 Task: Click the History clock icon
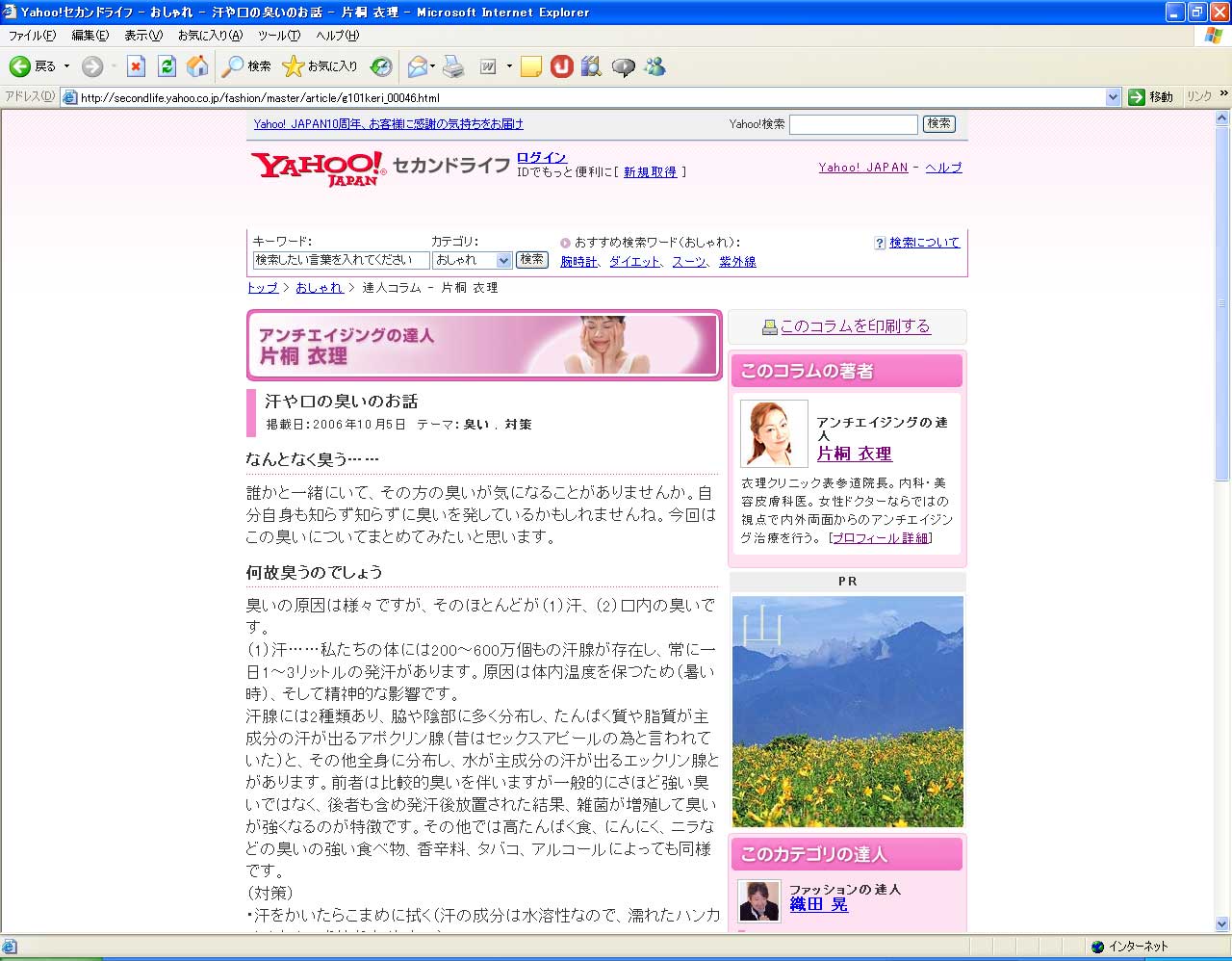[382, 66]
